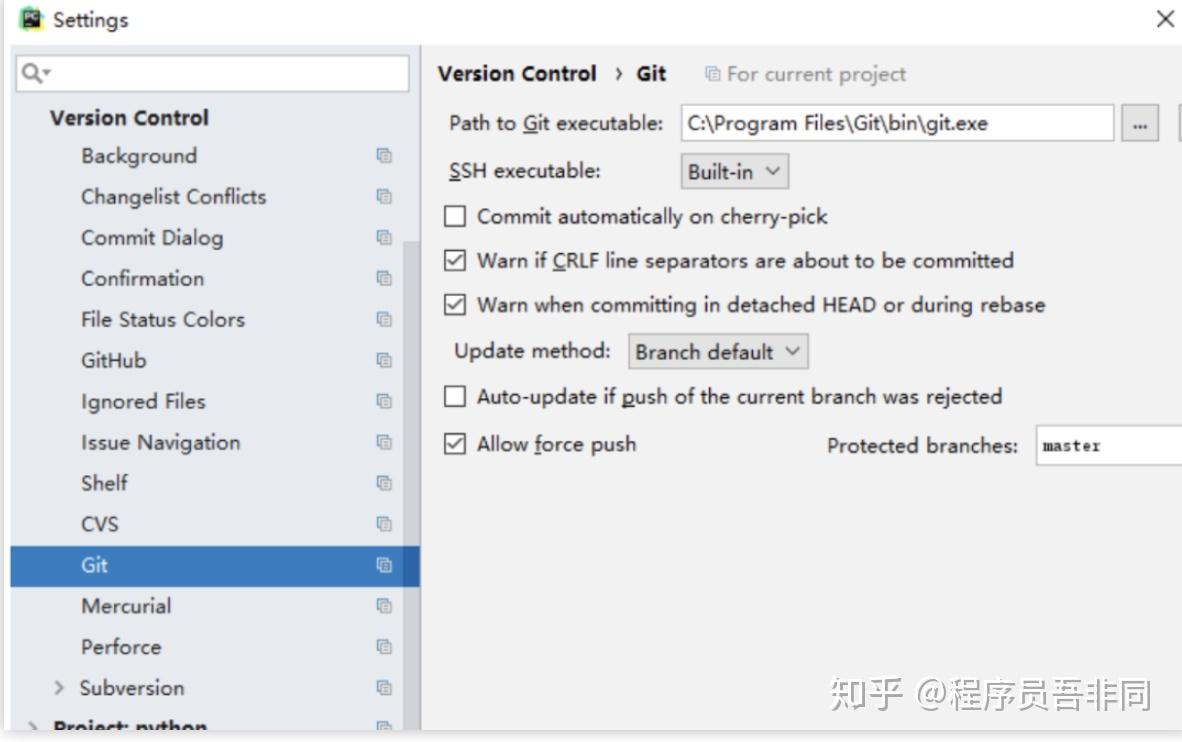Screen dimensions: 1182x742
Task: Click the search magnifier icon in settings
Action: (33, 73)
